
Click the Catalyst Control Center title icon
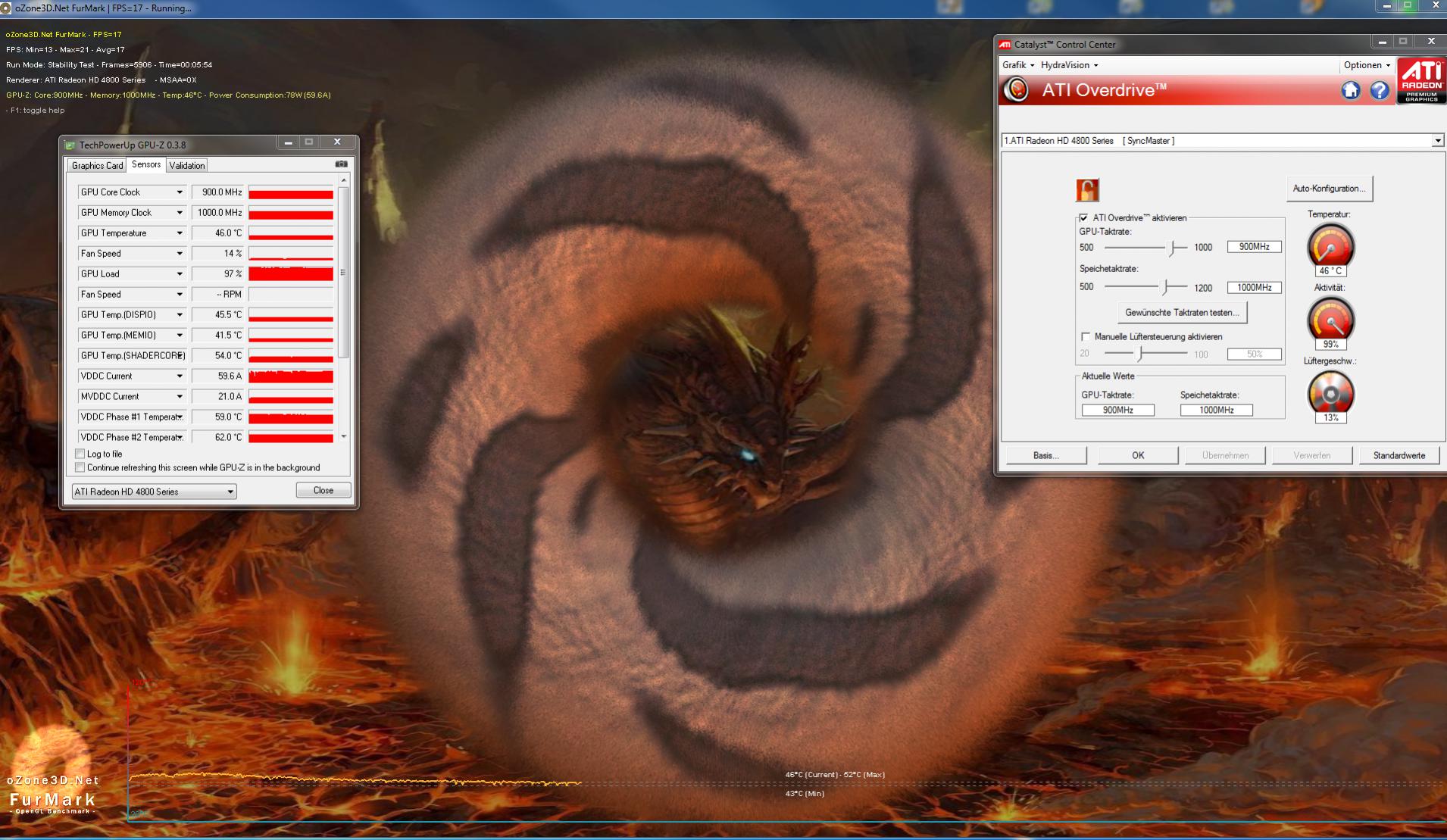click(1005, 45)
